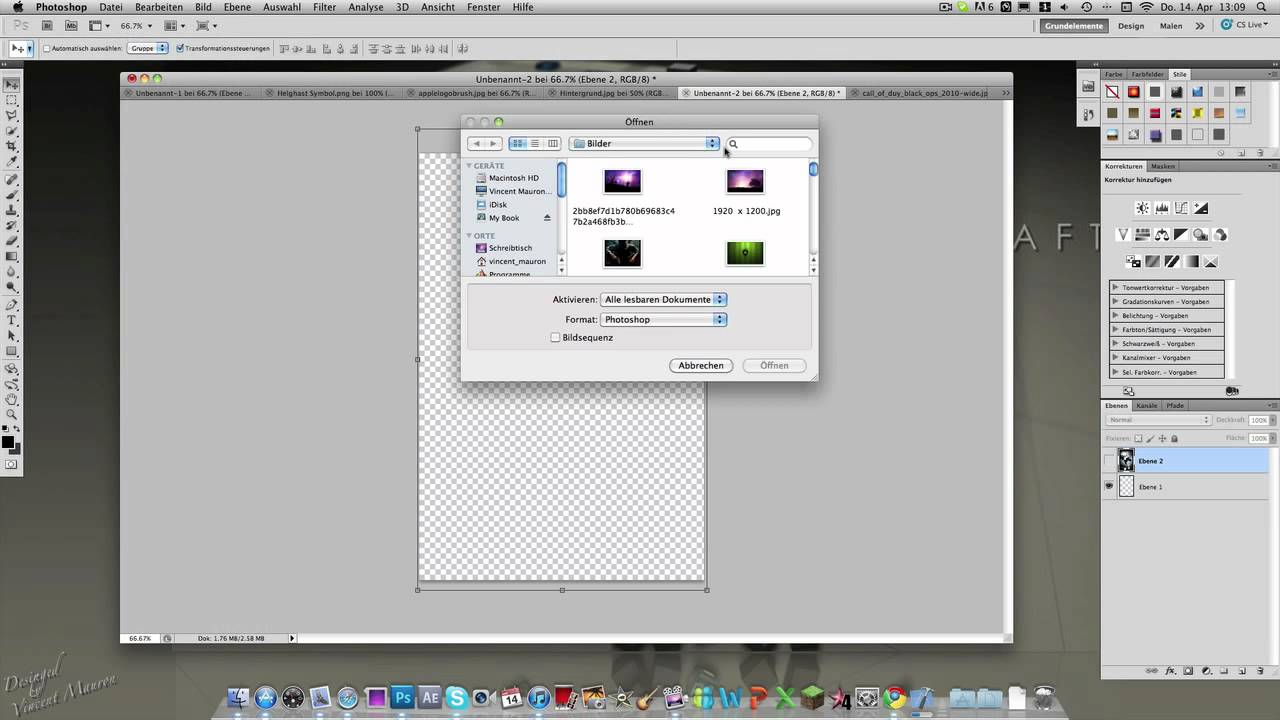Viewport: 1280px width, 720px height.
Task: Open the Format Photoshop dropdown
Action: click(664, 320)
